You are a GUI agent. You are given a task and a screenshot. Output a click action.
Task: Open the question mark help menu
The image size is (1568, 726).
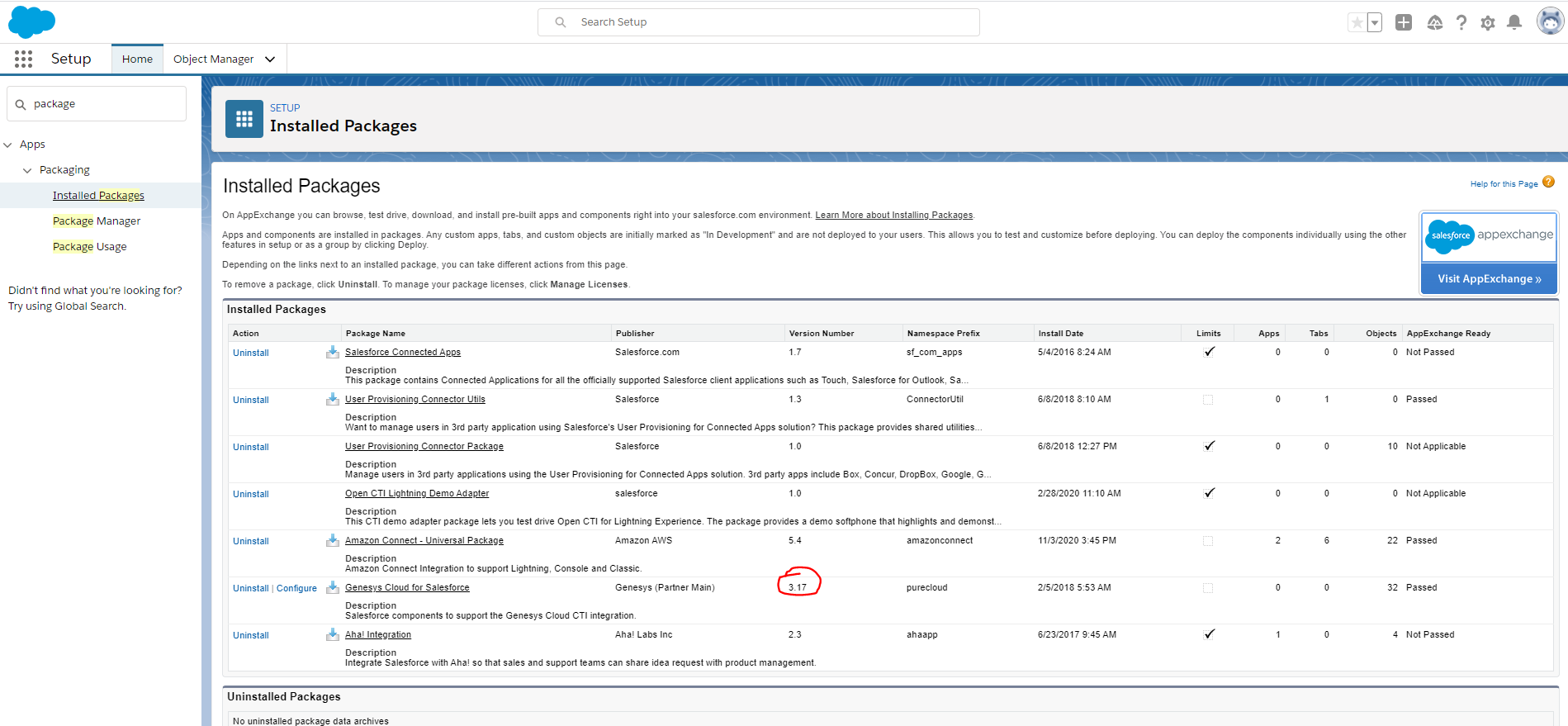pos(1461,22)
